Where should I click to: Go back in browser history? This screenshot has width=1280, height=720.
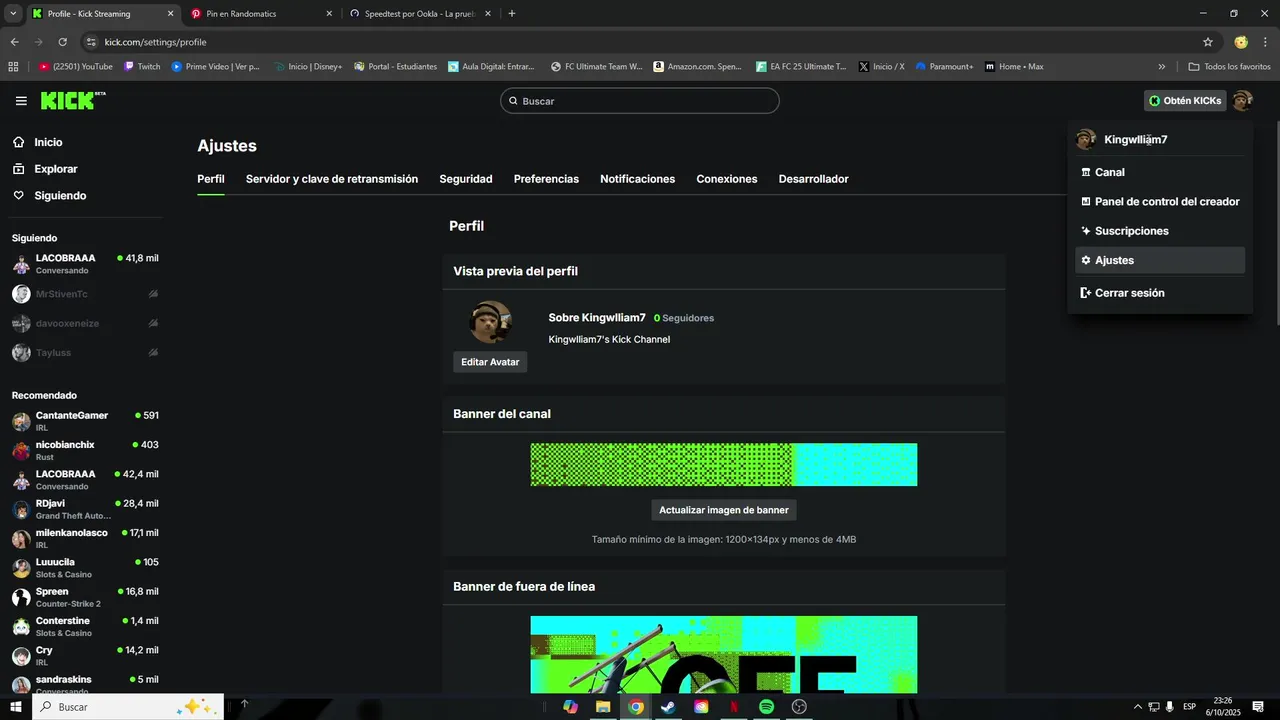point(14,42)
